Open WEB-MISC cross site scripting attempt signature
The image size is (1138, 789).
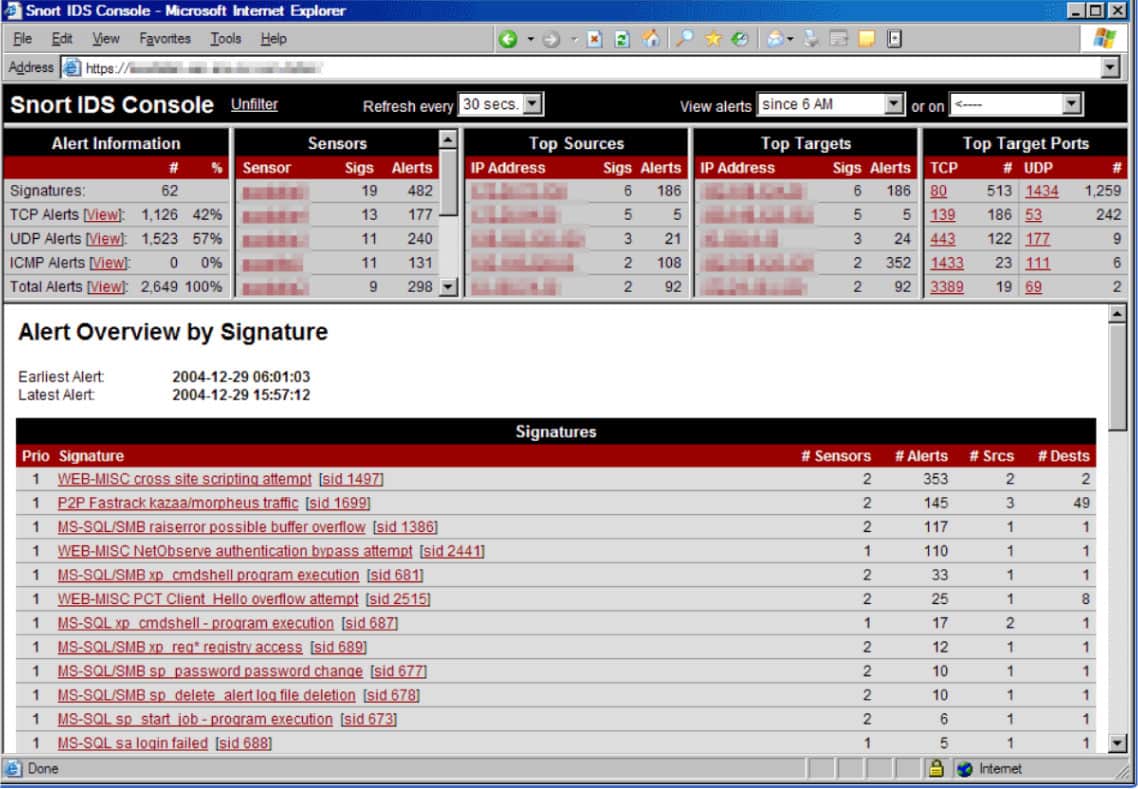coord(184,479)
